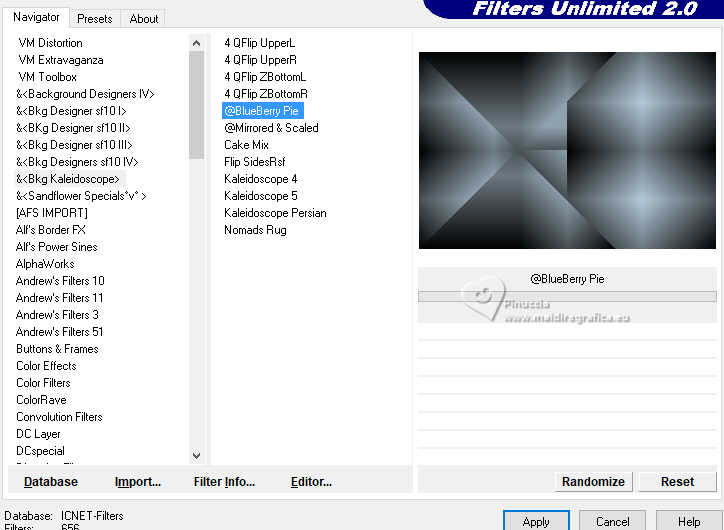Click the filter preview image
The width and height of the screenshot is (724, 530).
coord(567,151)
